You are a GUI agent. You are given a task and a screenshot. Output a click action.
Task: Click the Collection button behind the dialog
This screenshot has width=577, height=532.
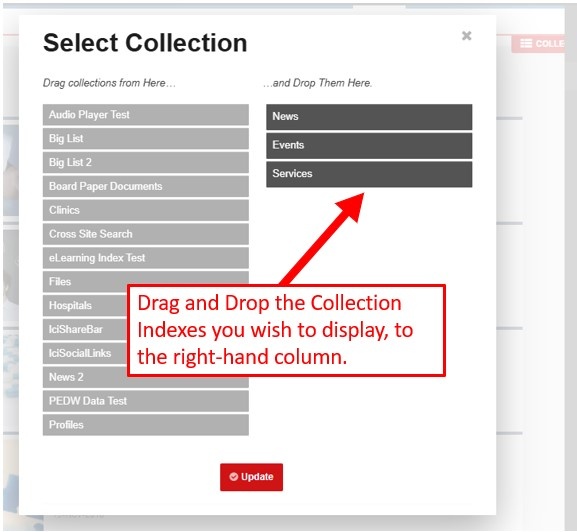tap(538, 44)
